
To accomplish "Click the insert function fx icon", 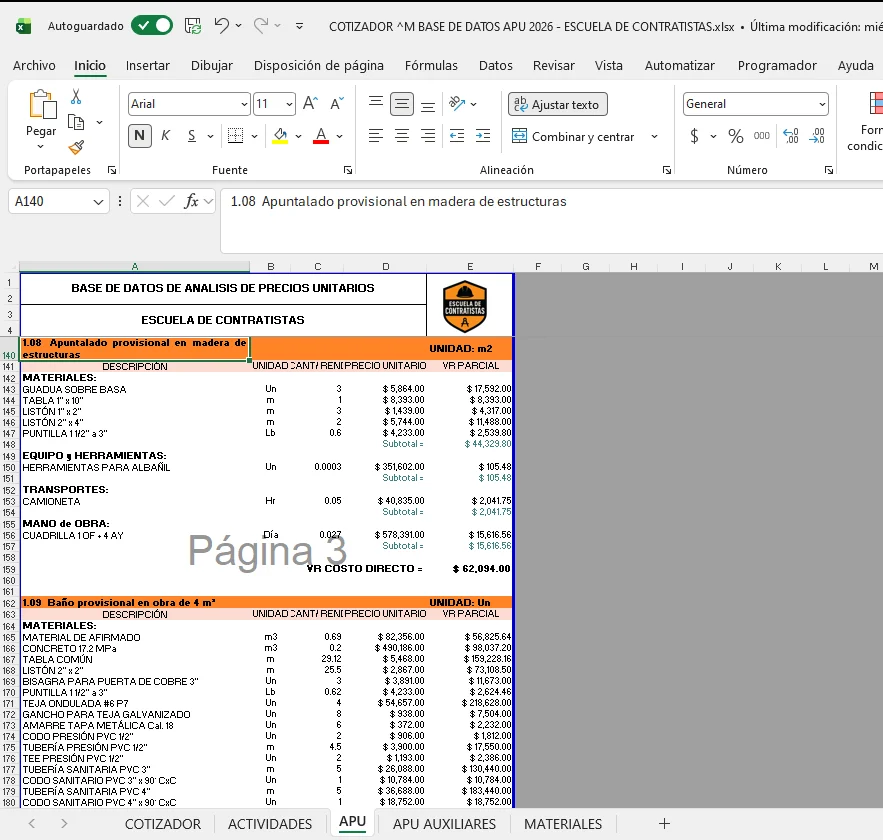I will tap(191, 201).
